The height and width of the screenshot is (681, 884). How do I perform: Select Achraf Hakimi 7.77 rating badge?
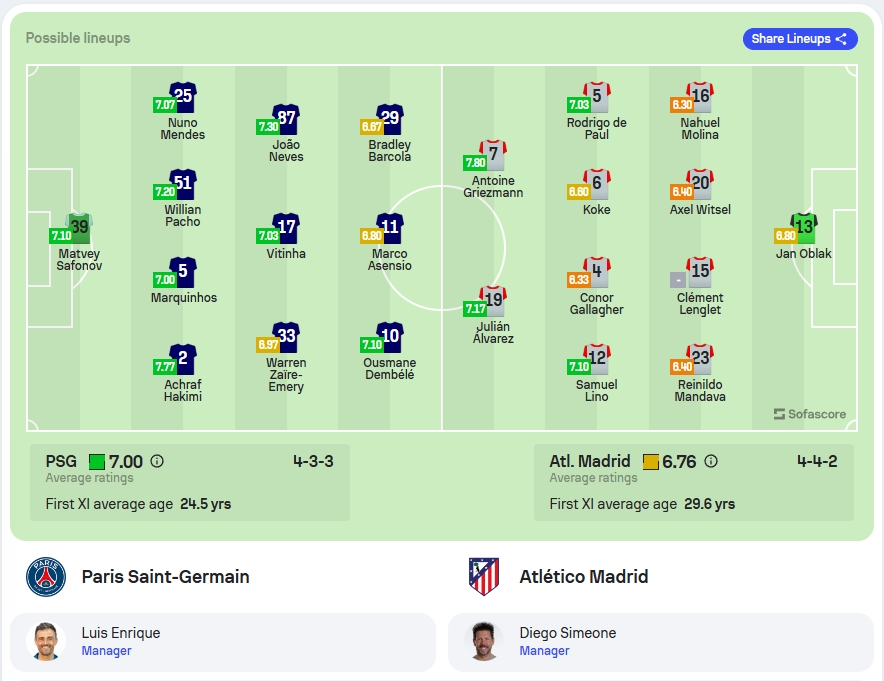(165, 367)
